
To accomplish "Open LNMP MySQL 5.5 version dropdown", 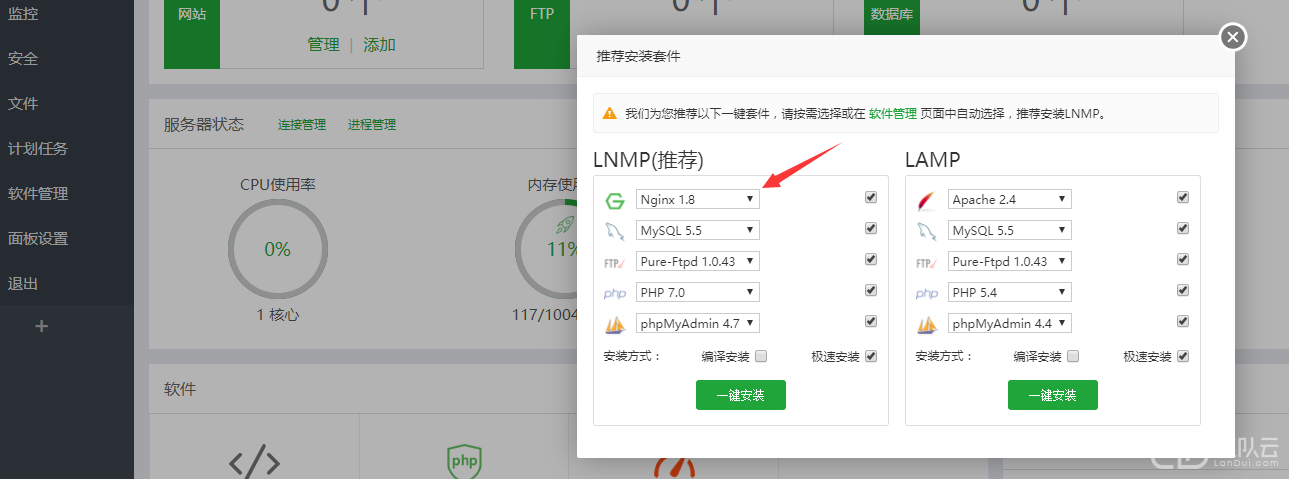I will pyautogui.click(x=698, y=231).
